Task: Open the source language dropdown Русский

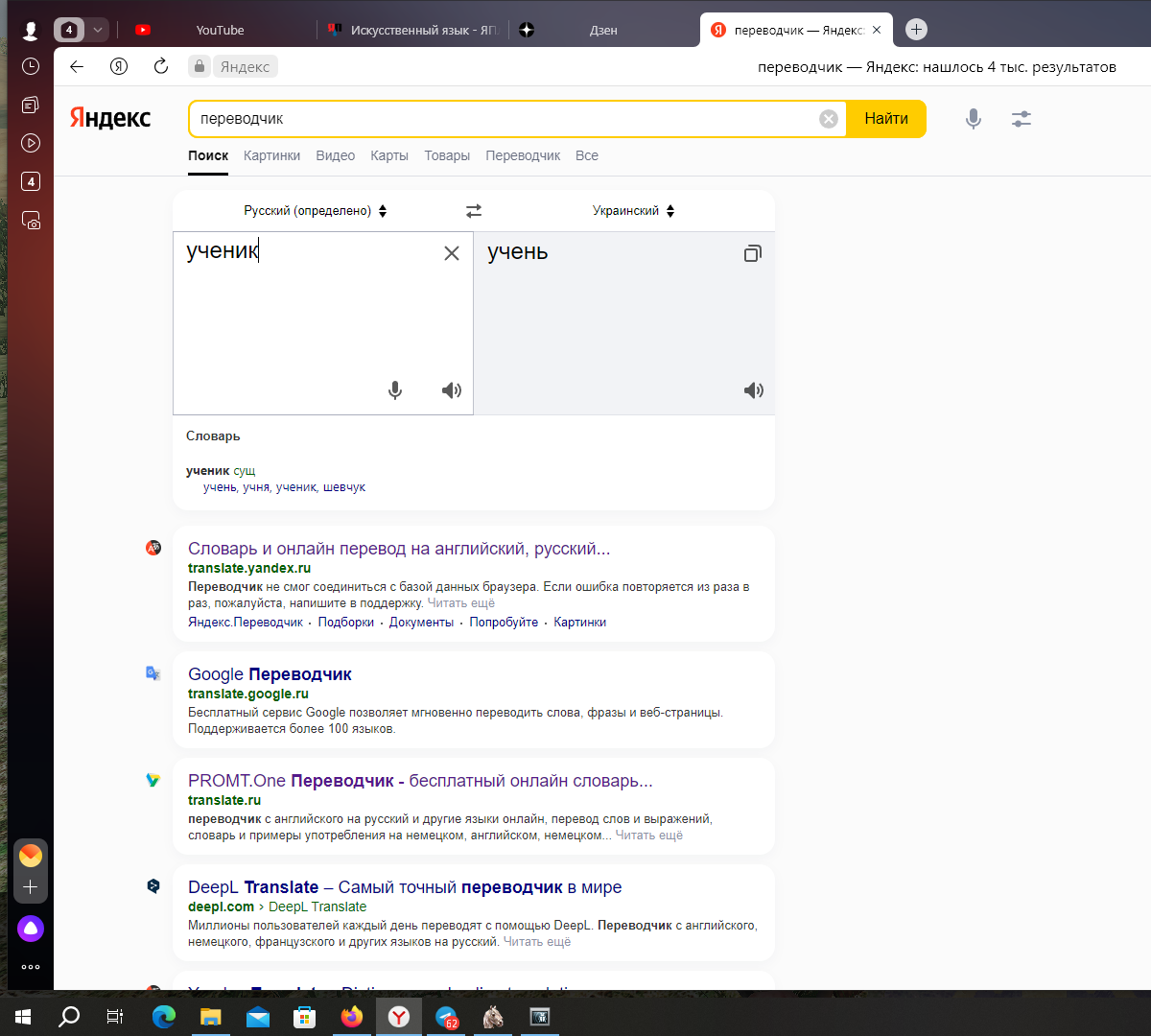Action: coord(315,211)
